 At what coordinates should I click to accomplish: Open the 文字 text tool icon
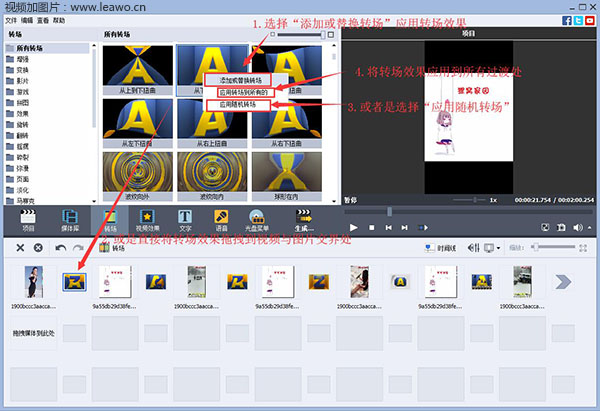185,220
